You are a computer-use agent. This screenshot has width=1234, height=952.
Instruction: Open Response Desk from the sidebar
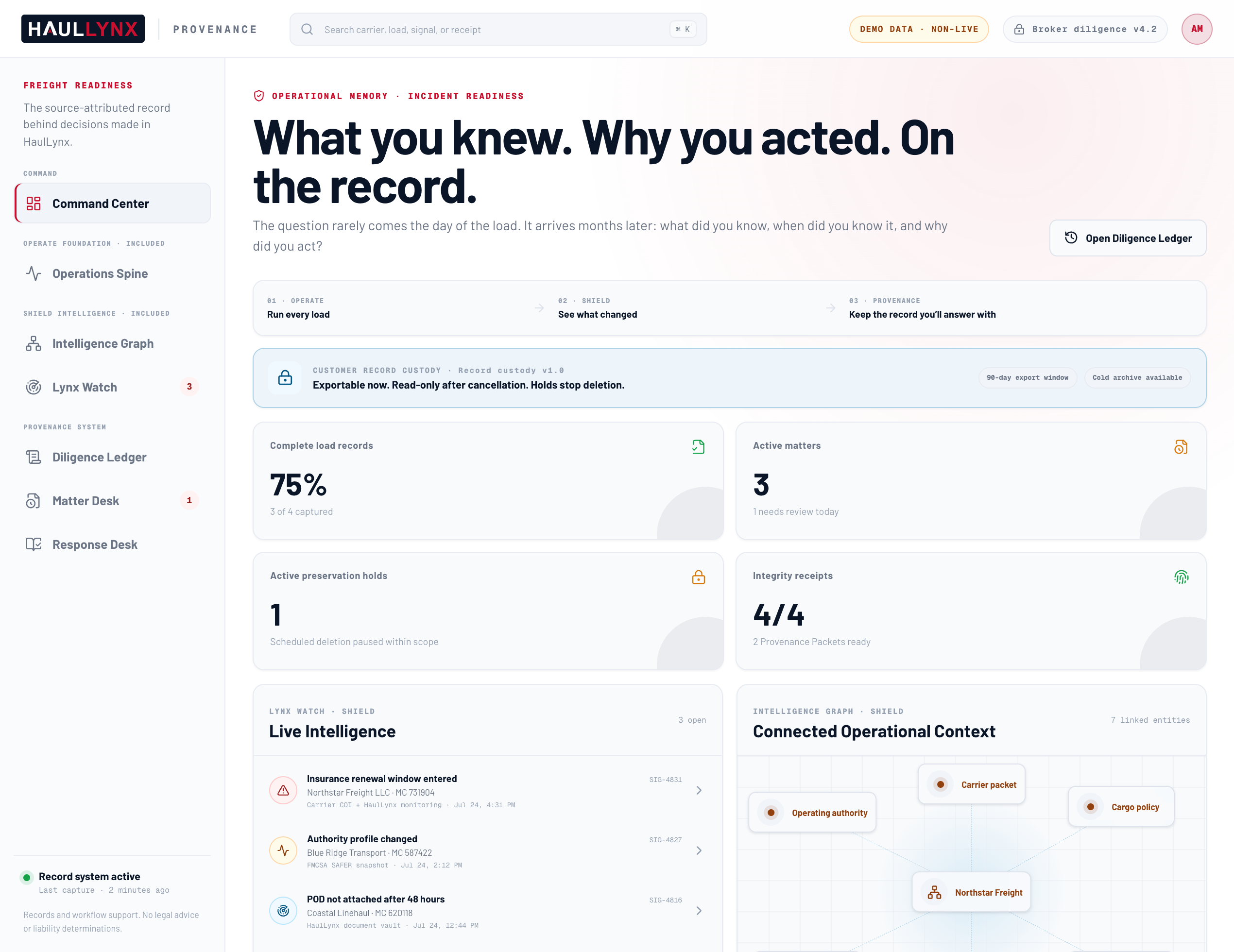112,544
